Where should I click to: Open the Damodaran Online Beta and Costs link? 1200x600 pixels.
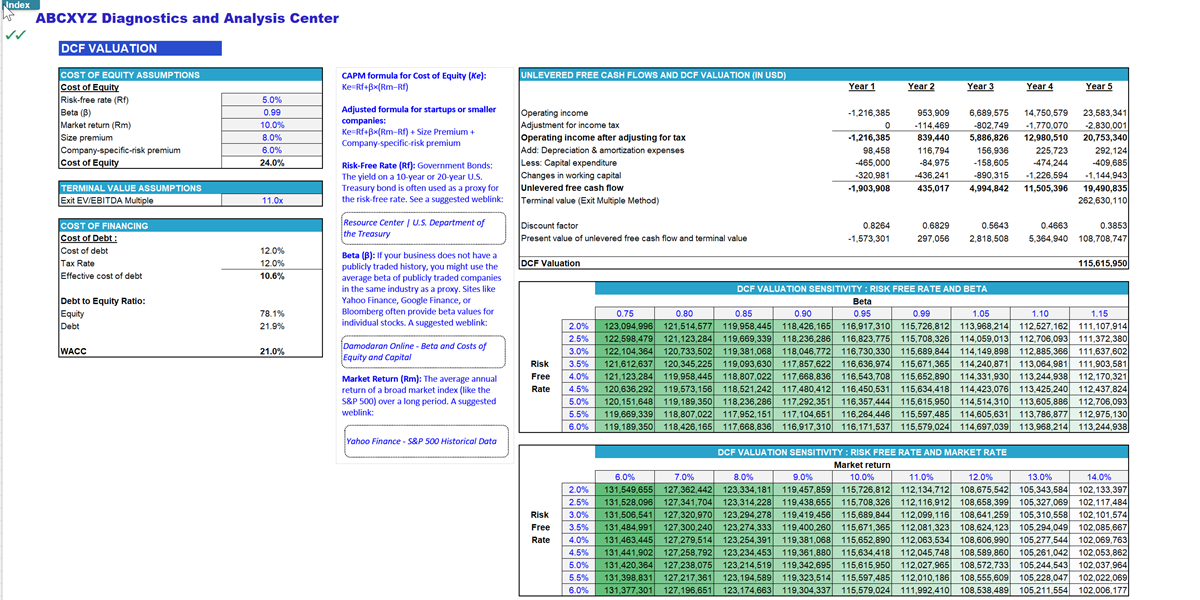pyautogui.click(x=421, y=351)
